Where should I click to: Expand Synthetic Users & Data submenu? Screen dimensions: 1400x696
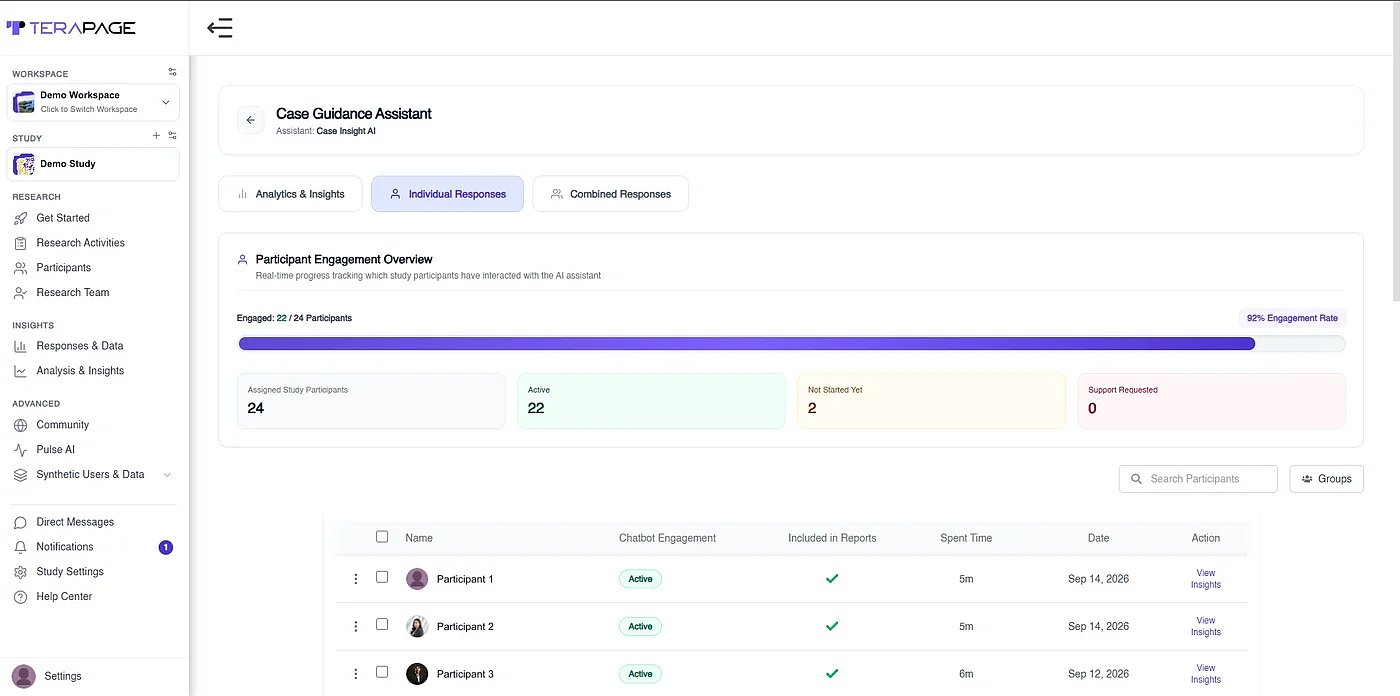167,475
